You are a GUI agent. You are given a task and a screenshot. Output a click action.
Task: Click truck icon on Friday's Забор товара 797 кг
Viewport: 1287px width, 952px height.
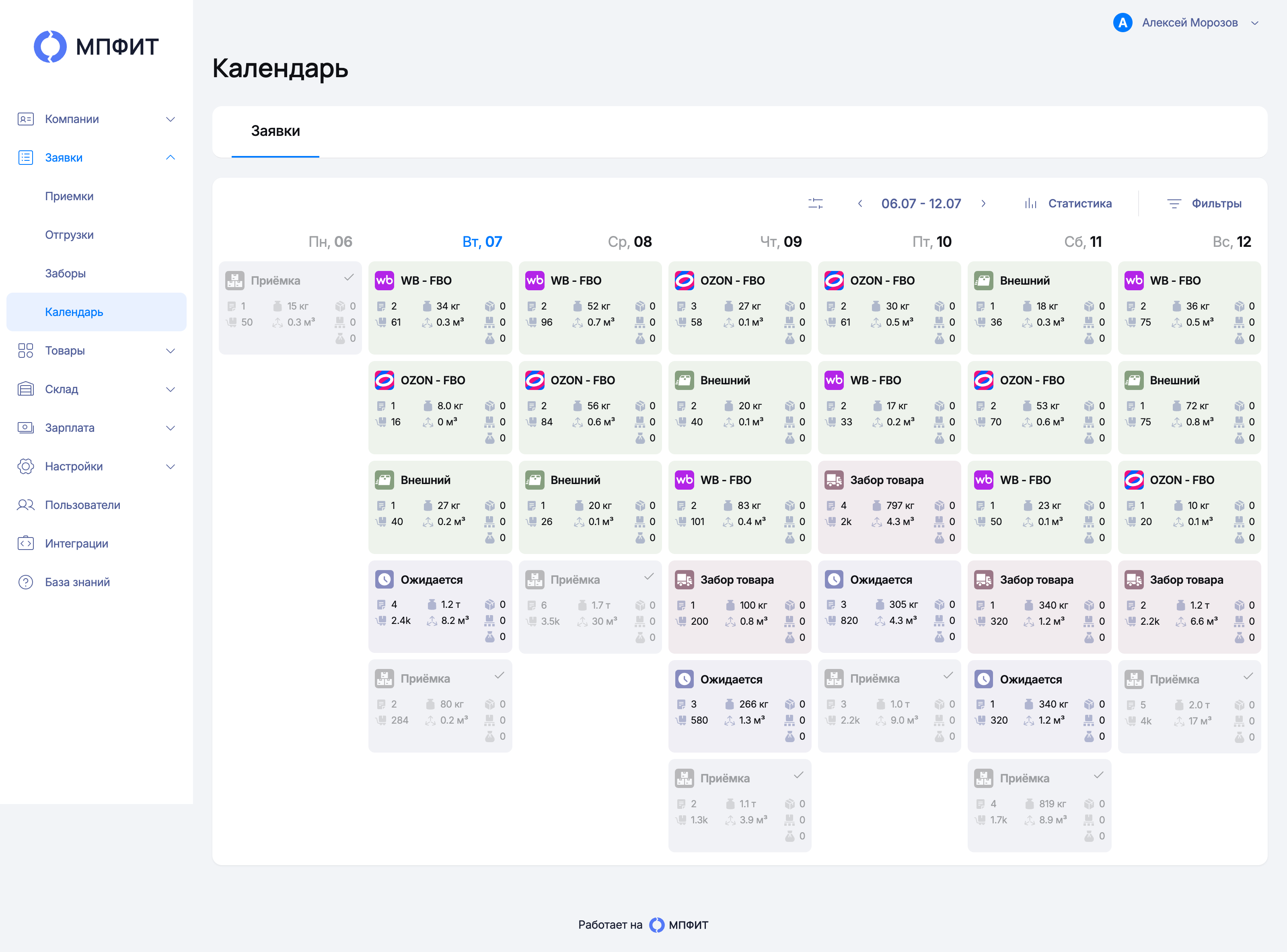point(834,480)
